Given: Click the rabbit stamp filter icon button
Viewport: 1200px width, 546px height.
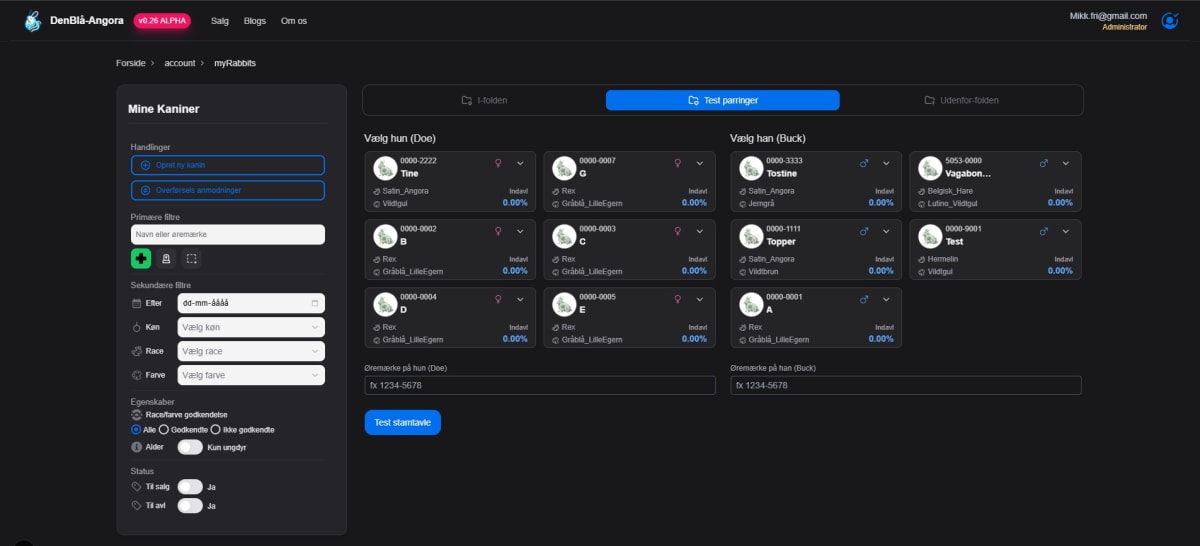Looking at the screenshot, I should pyautogui.click(x=166, y=259).
